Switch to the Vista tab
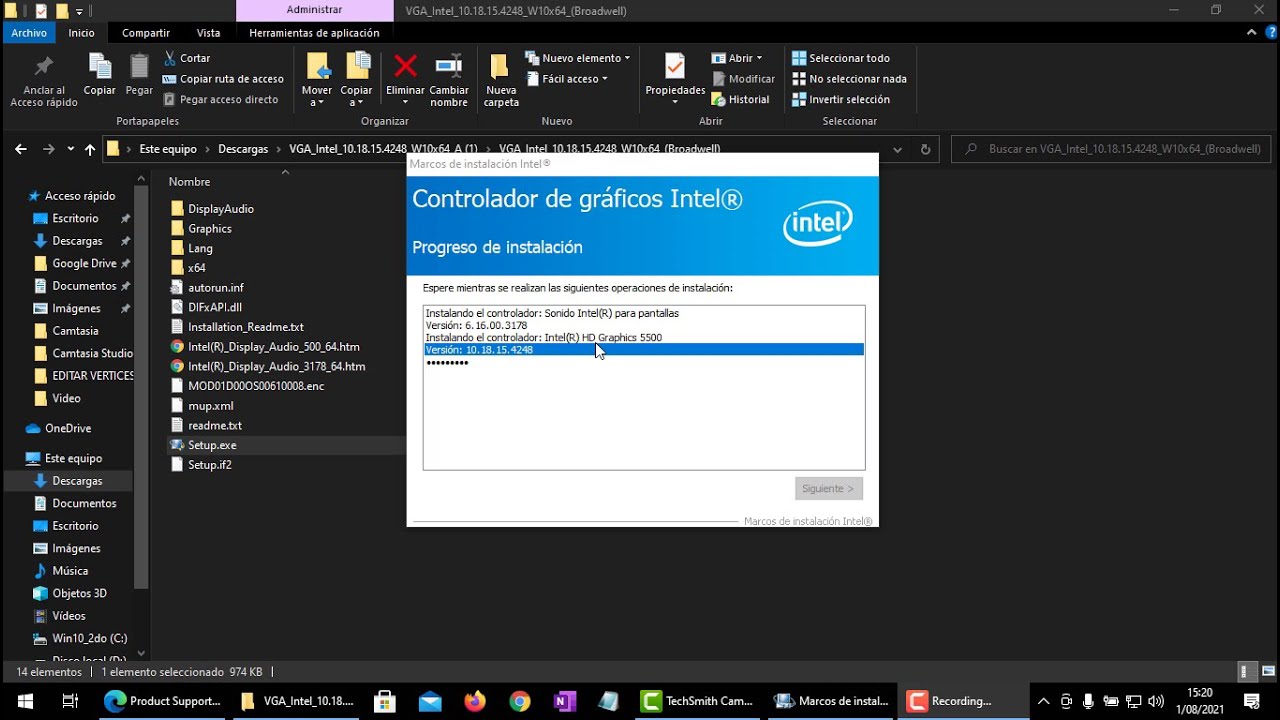Screen dimensions: 1280x720 (208, 33)
